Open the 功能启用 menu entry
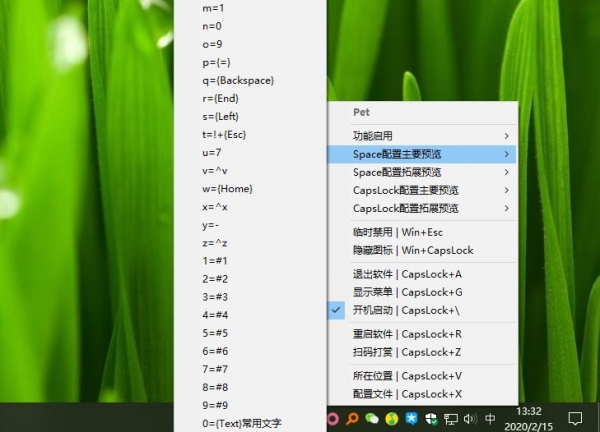 coord(422,136)
